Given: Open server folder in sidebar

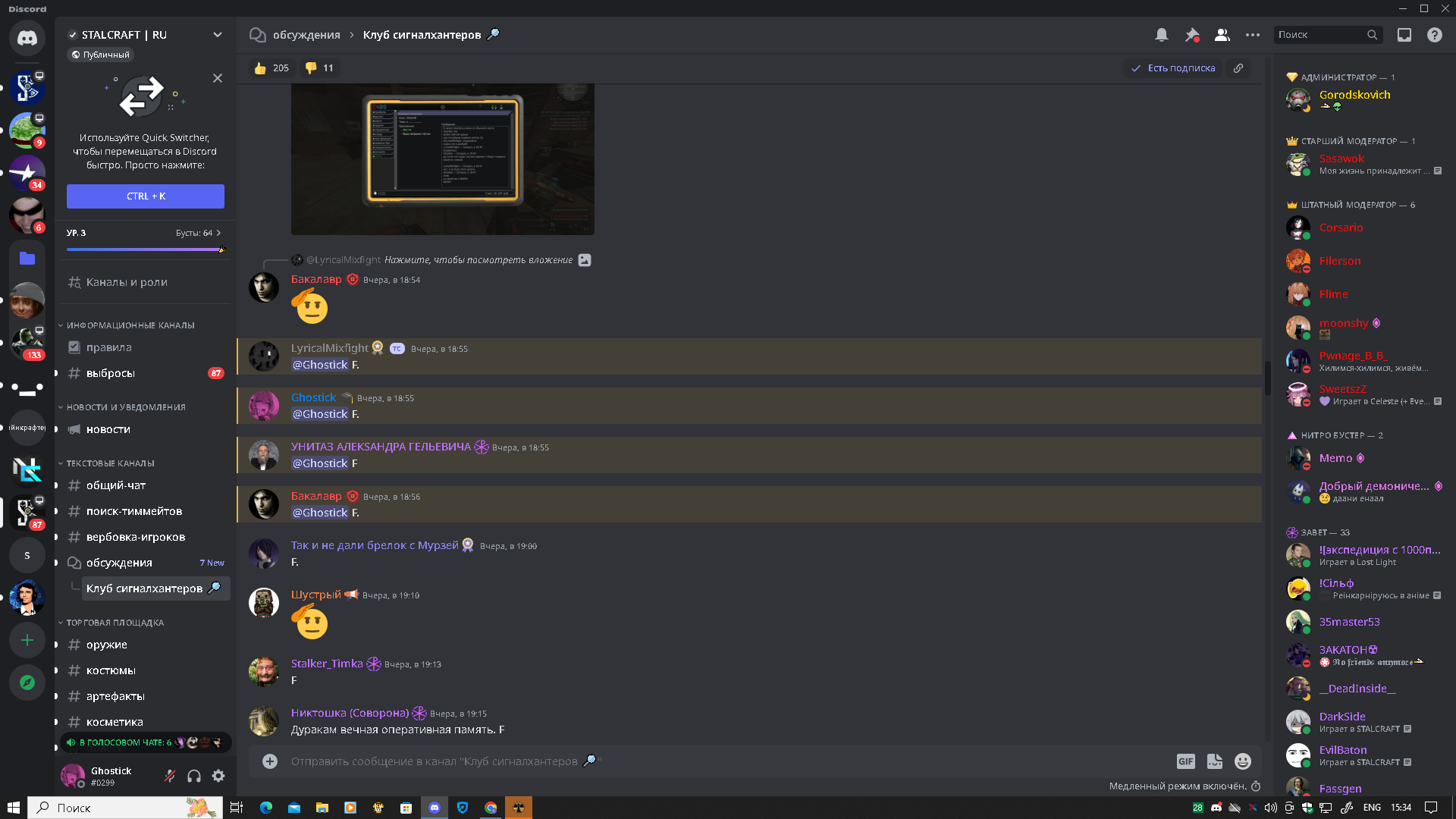Looking at the screenshot, I should click(27, 258).
